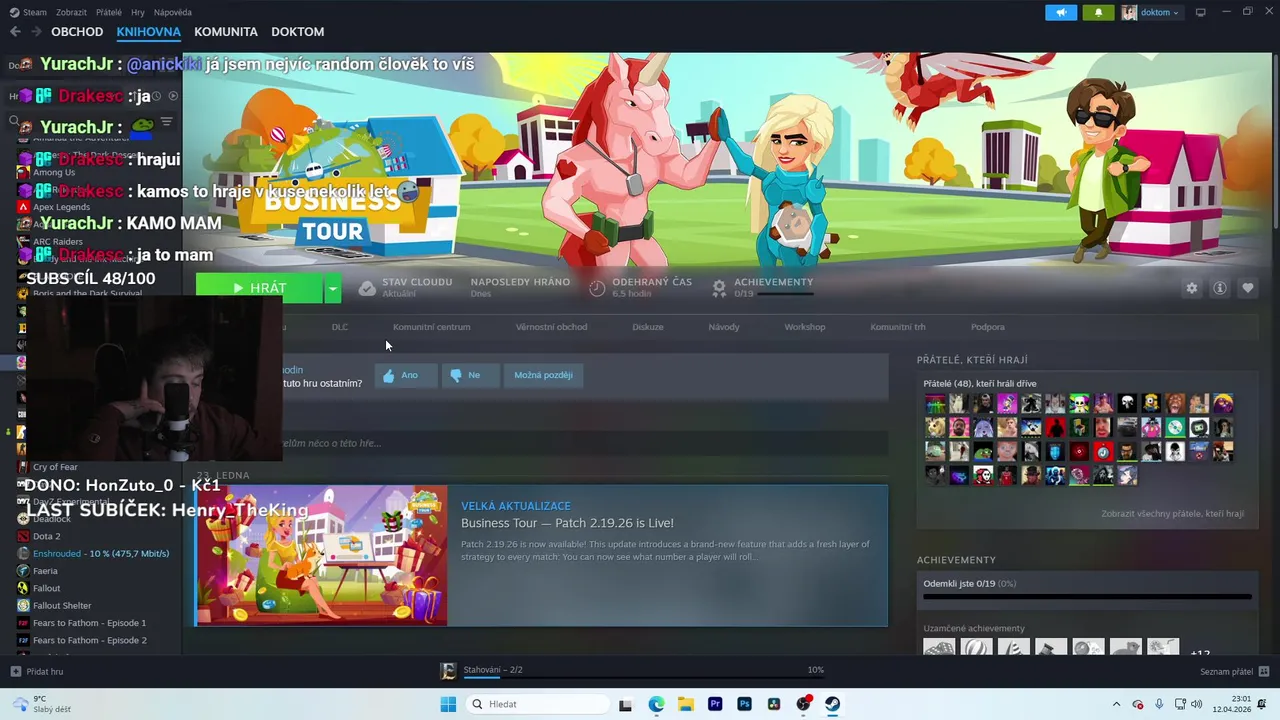The image size is (1280, 720).
Task: Open Premiere Pro from the taskbar
Action: point(715,704)
